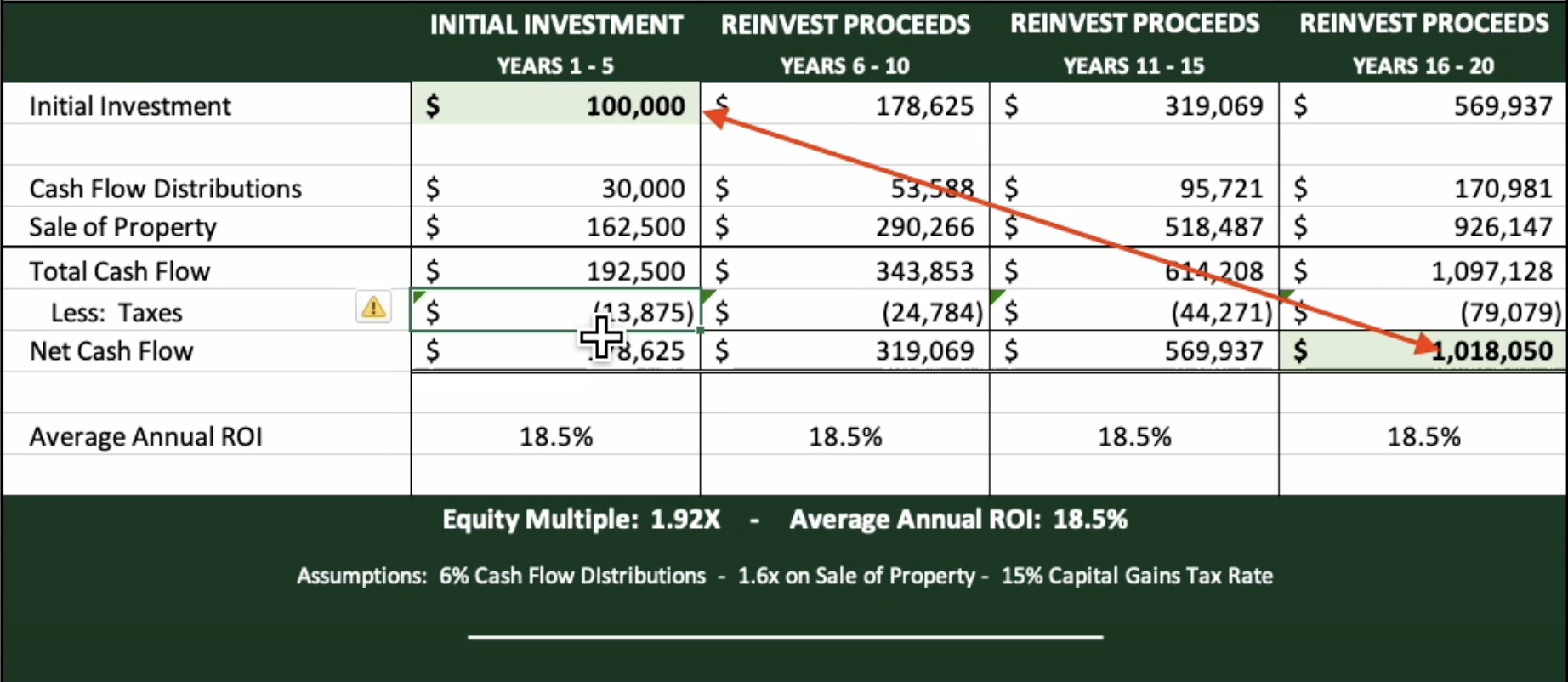Click the Assumptions footnote text
1568x682 pixels.
[784, 576]
